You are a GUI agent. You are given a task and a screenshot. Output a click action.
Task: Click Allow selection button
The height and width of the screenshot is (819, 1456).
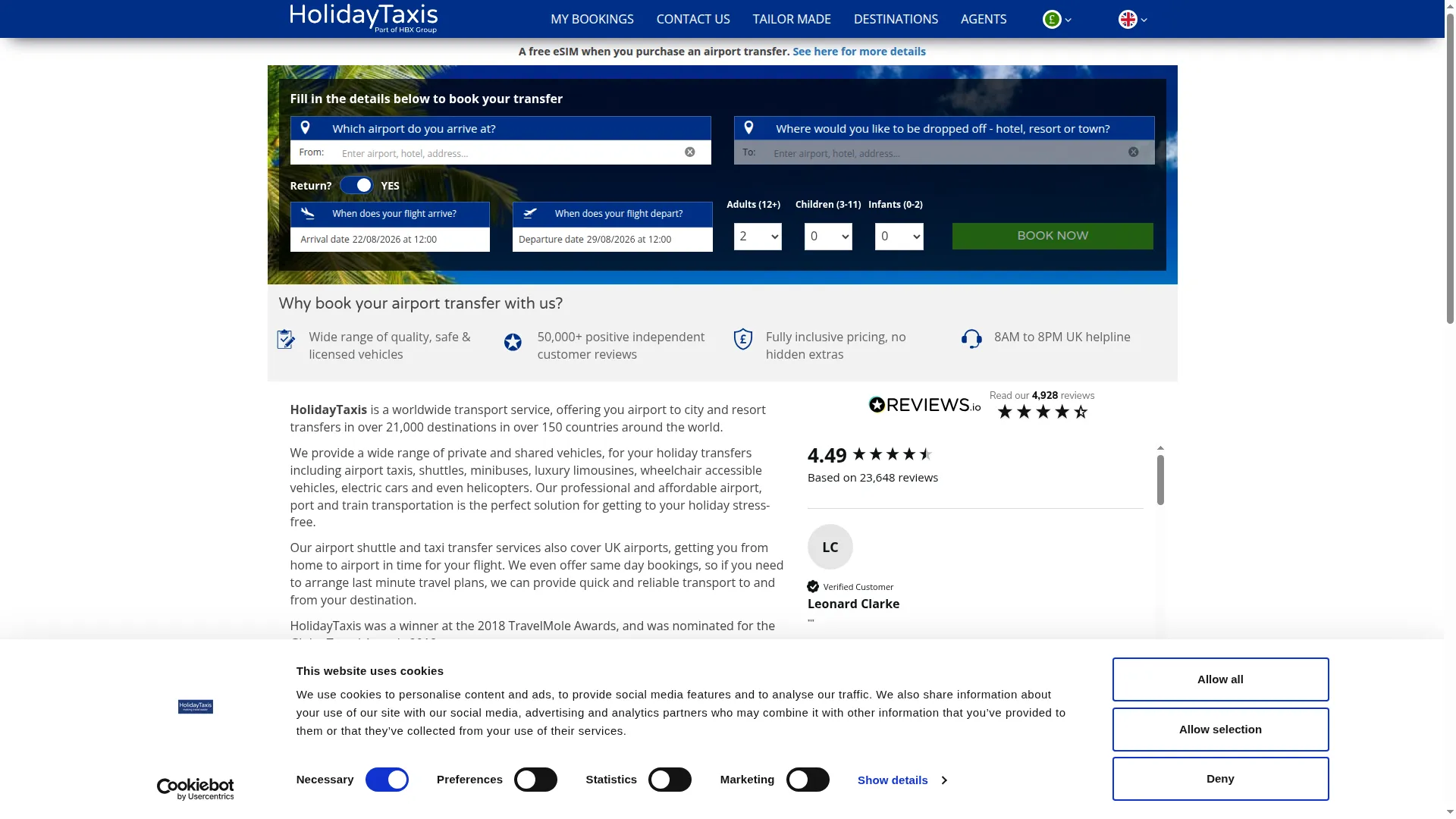click(1220, 730)
